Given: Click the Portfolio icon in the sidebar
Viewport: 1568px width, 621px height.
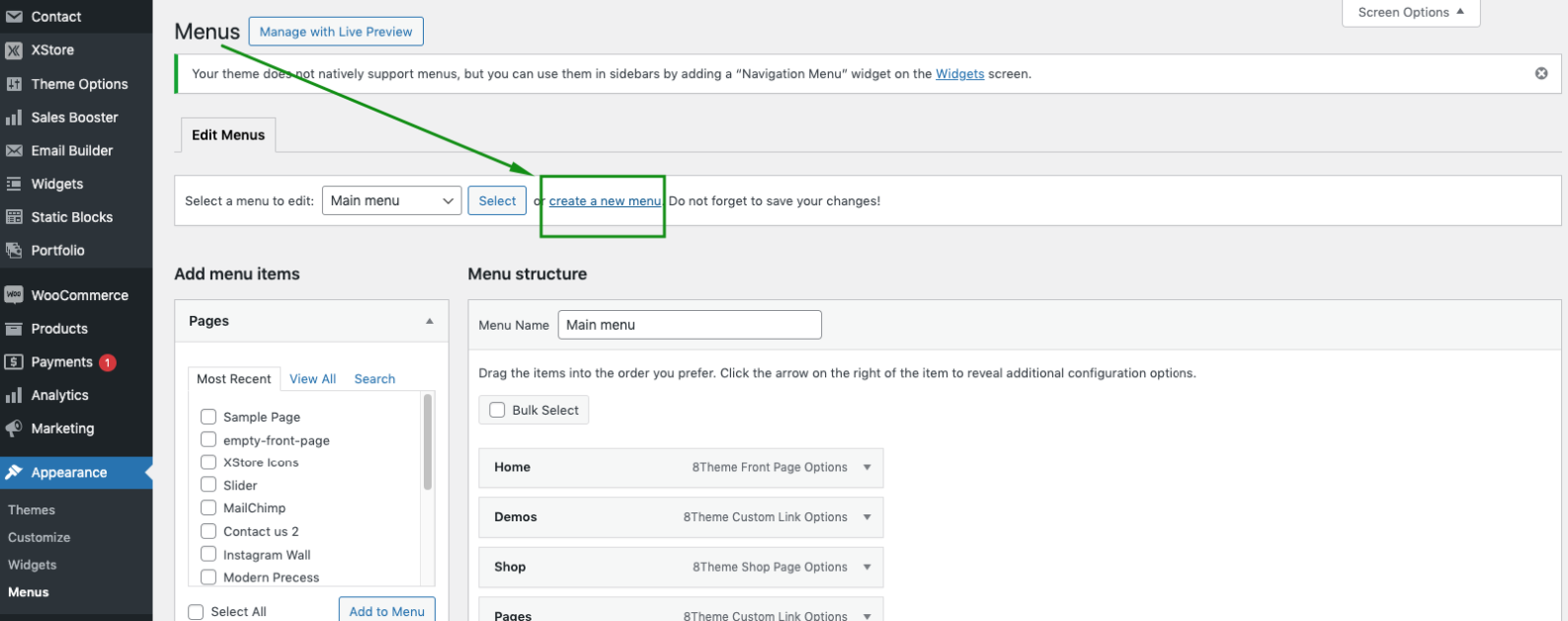Looking at the screenshot, I should pyautogui.click(x=14, y=251).
